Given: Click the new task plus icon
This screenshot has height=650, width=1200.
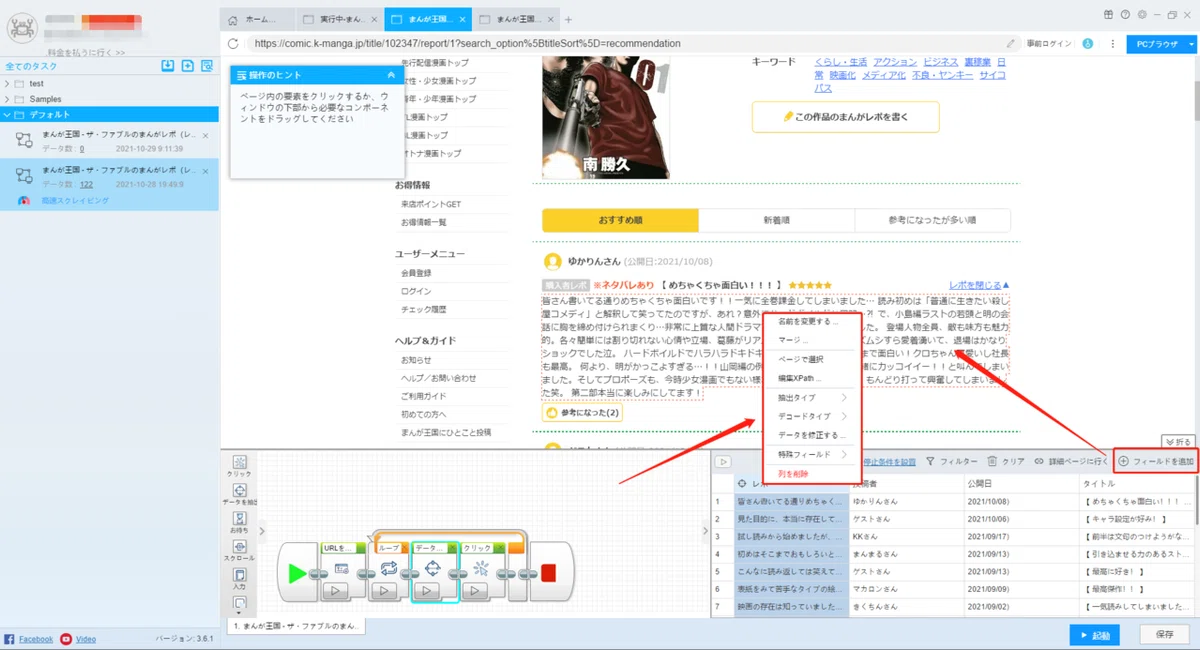Looking at the screenshot, I should click(187, 66).
